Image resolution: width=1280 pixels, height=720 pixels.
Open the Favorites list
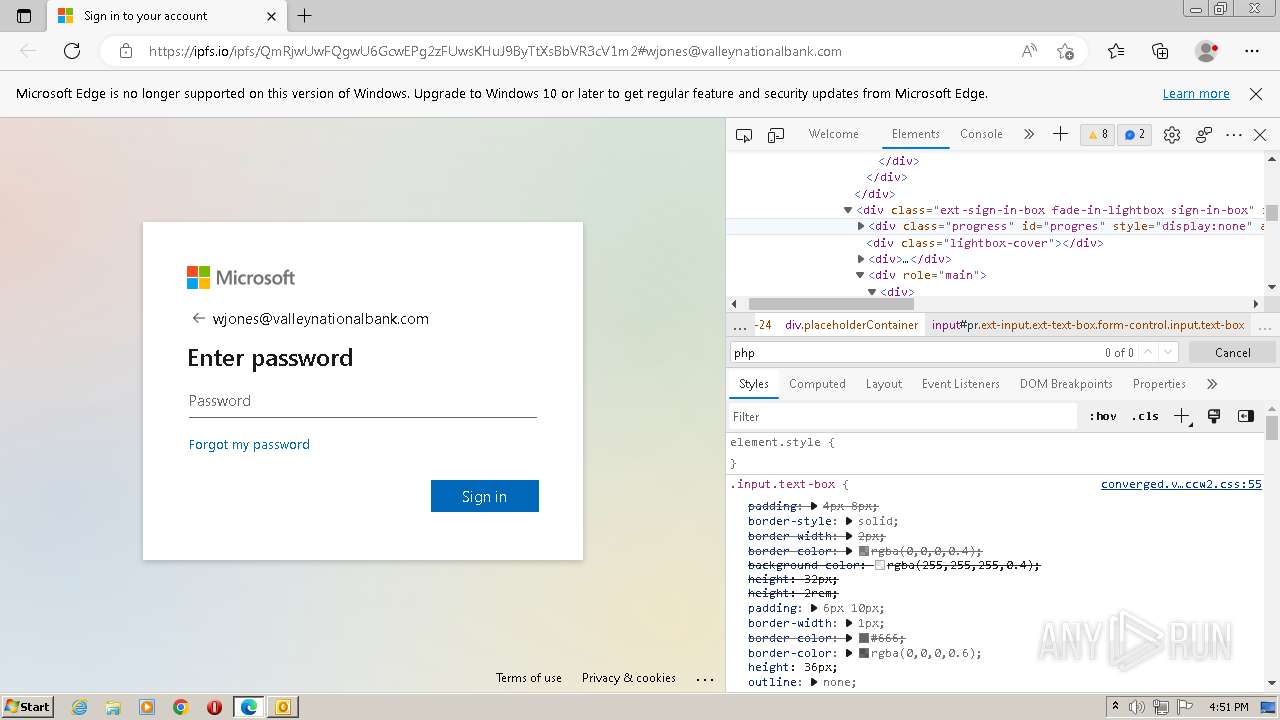click(1116, 51)
